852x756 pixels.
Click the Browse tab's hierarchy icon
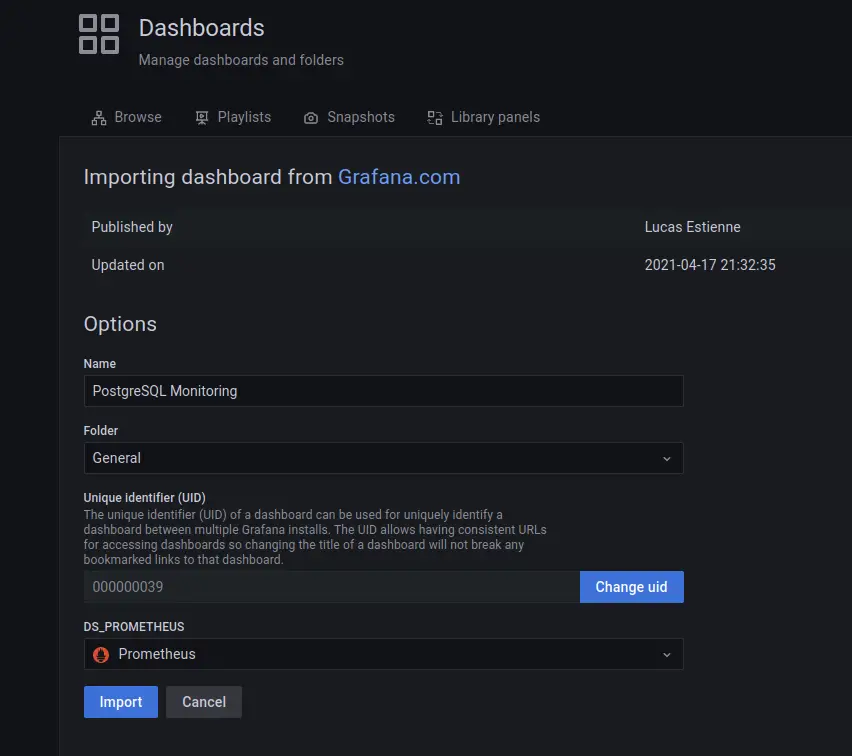click(x=99, y=118)
